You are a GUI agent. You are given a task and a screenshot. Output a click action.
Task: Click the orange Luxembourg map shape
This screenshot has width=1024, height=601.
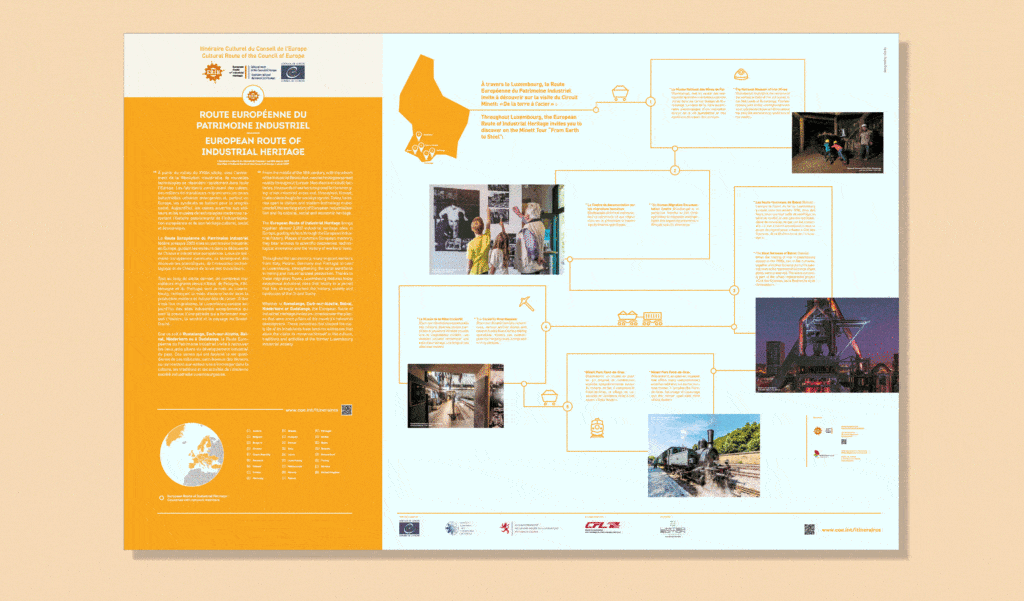[x=433, y=108]
